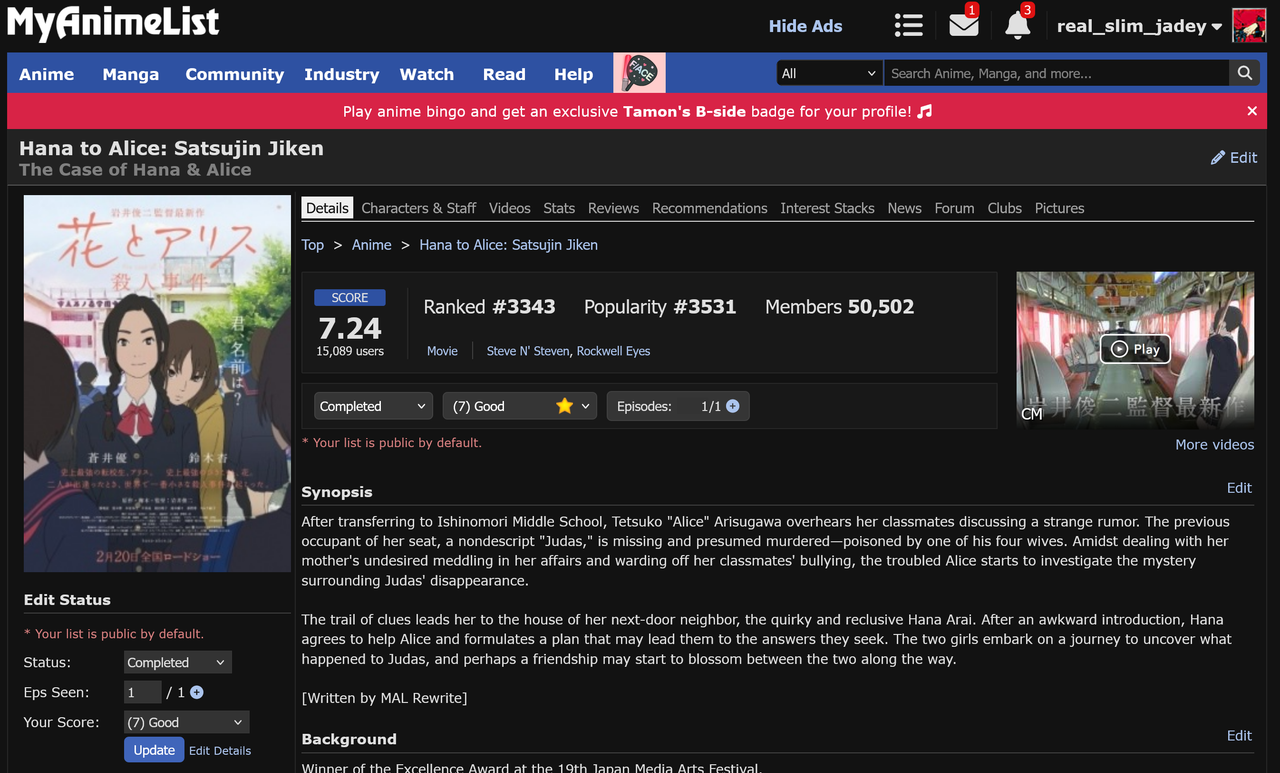Switch to Characters & Staff tab
The width and height of the screenshot is (1280, 773).
point(419,208)
